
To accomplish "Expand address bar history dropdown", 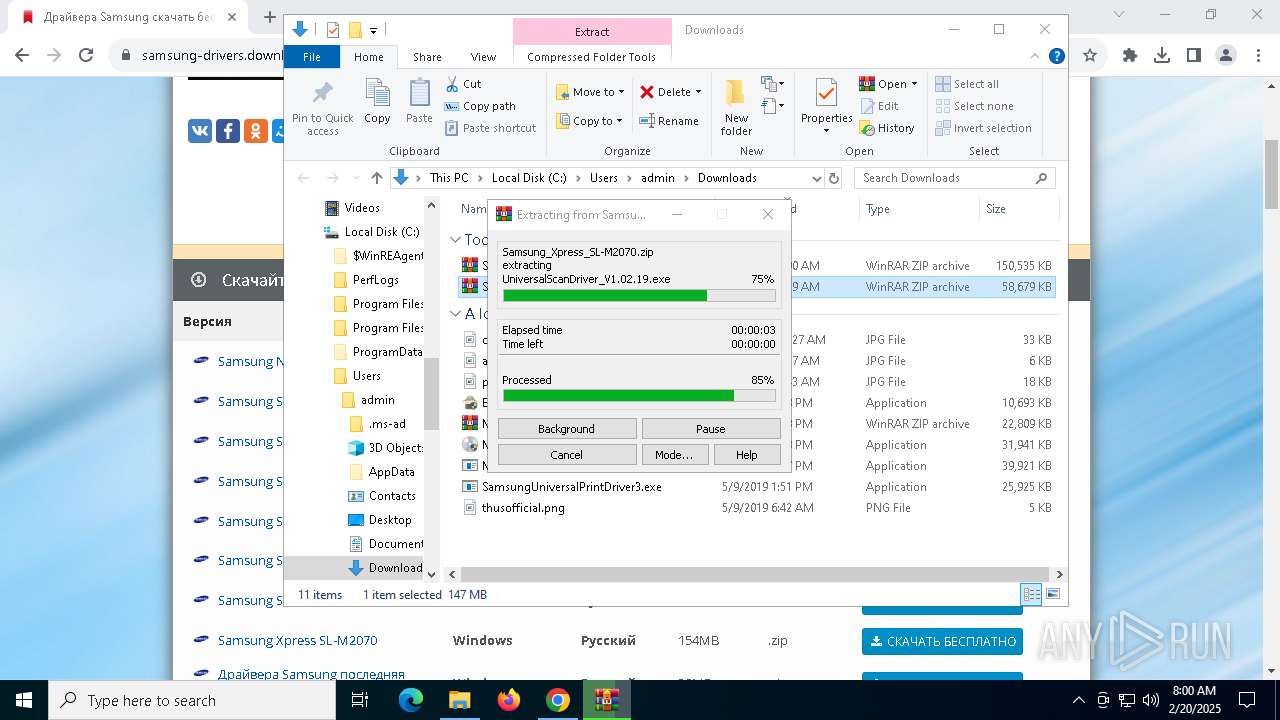I will [x=816, y=178].
